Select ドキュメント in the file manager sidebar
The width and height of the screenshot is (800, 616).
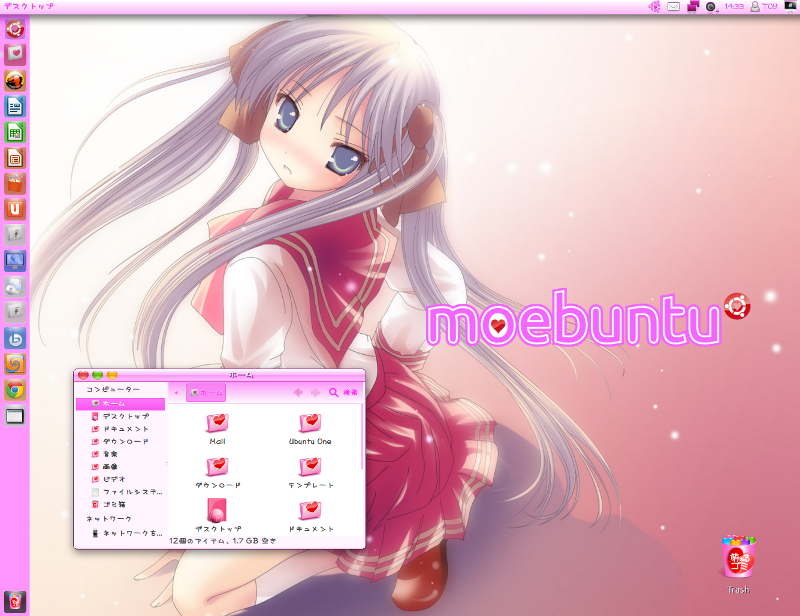tap(120, 429)
